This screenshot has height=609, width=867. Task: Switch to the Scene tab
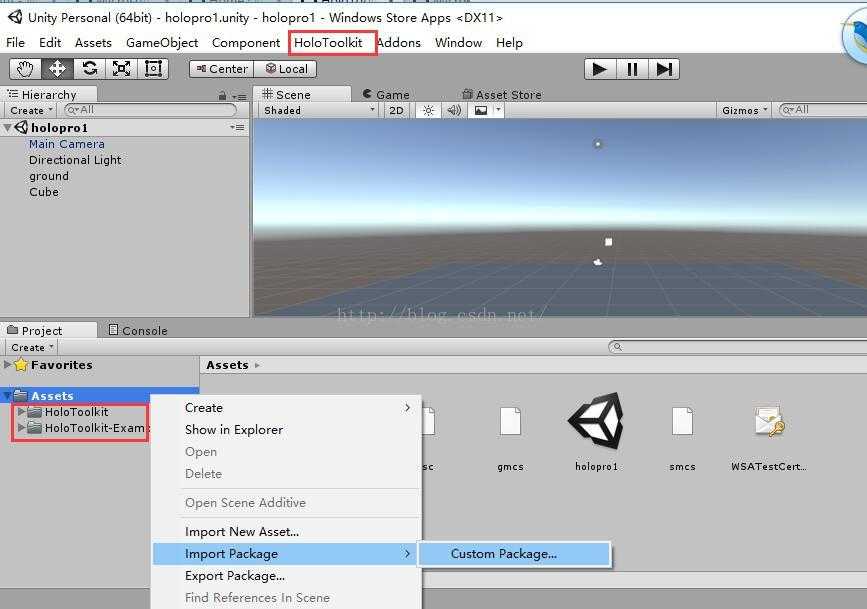(301, 95)
